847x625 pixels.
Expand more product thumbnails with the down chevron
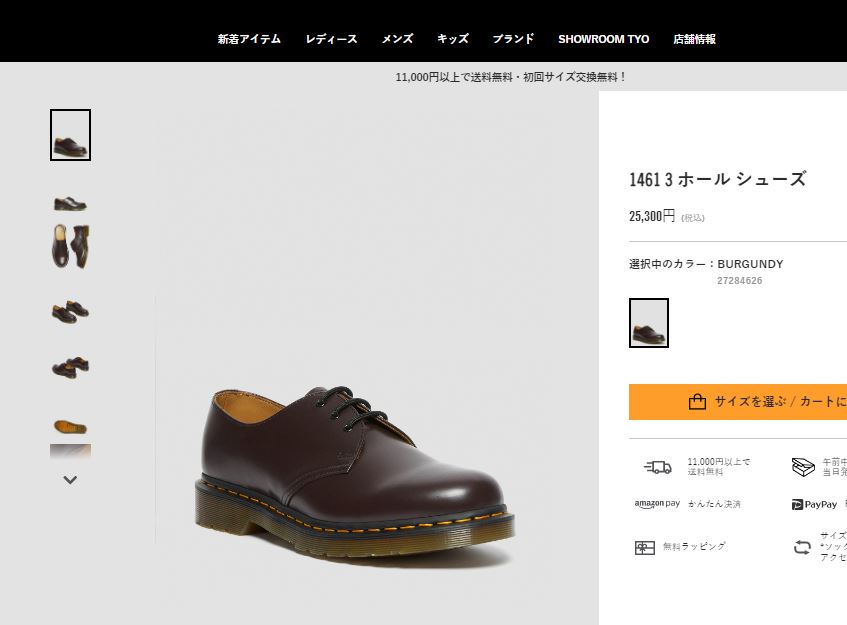[x=69, y=480]
